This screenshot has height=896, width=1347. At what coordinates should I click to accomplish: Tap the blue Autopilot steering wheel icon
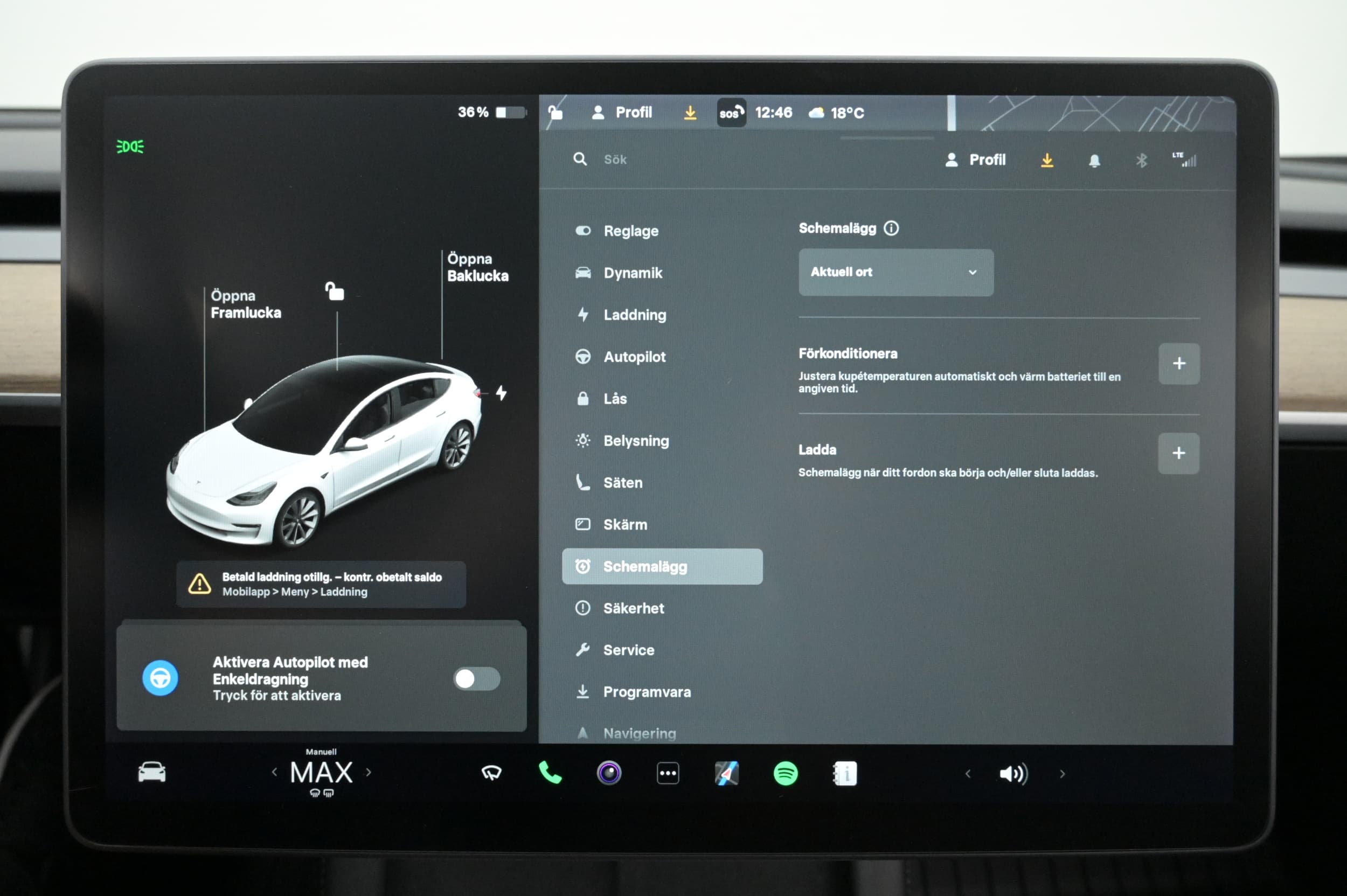[160, 678]
